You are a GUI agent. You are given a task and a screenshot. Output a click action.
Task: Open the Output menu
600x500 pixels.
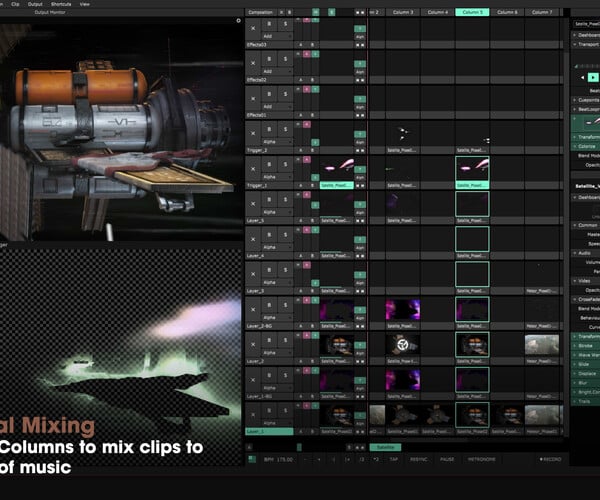tap(35, 4)
